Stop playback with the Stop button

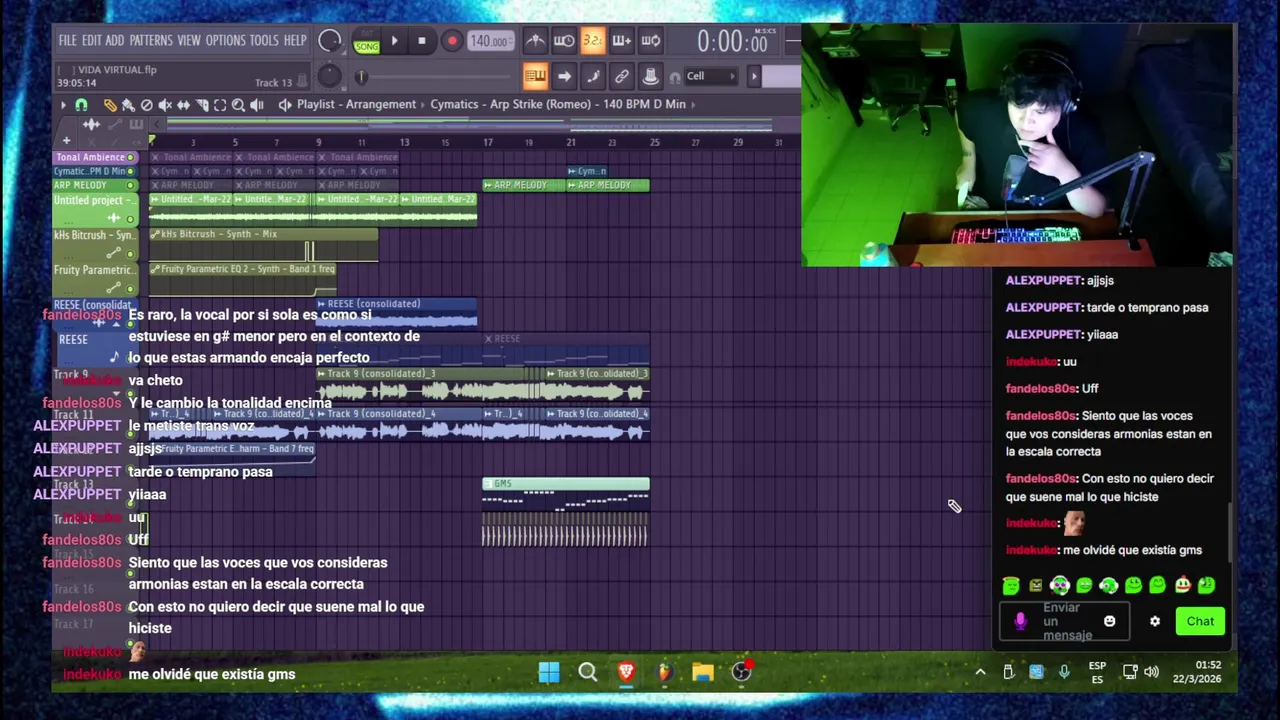tap(422, 41)
